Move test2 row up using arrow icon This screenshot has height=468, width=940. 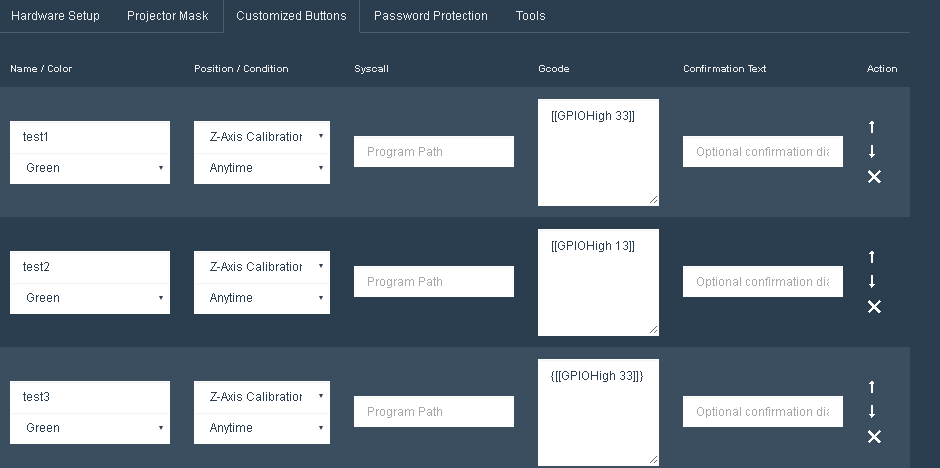[872, 257]
